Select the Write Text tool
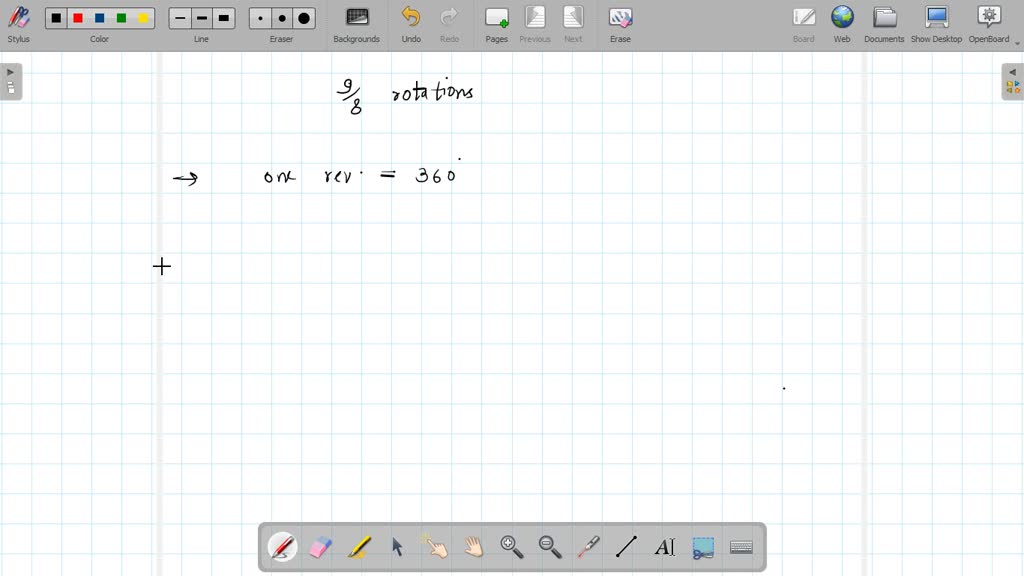1024x576 pixels. click(x=664, y=546)
